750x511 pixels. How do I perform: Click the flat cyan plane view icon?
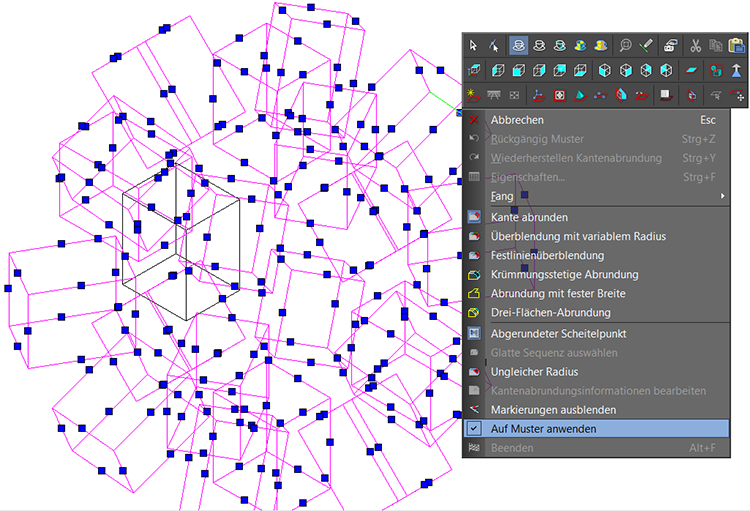[691, 70]
